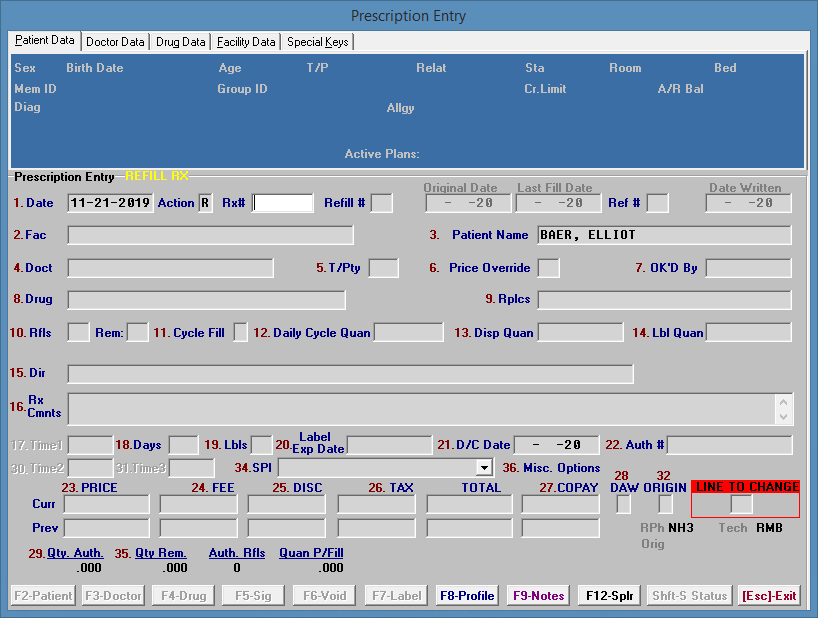The width and height of the screenshot is (818, 618).
Task: Click the DAW code box
Action: coord(623,504)
